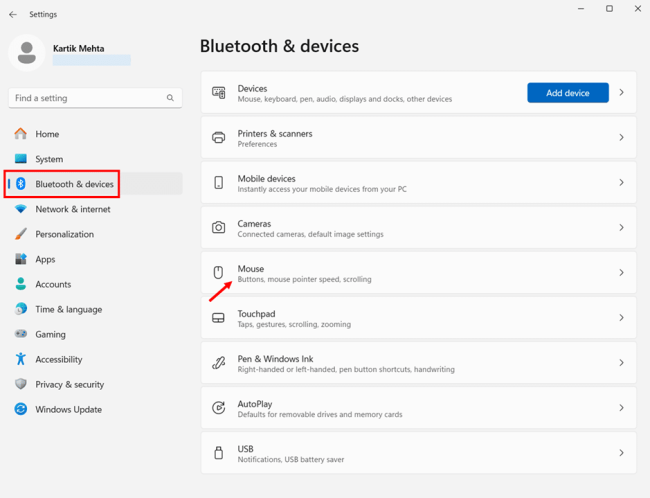Click Kartik Mehta account name
The image size is (650, 498).
click(x=78, y=49)
